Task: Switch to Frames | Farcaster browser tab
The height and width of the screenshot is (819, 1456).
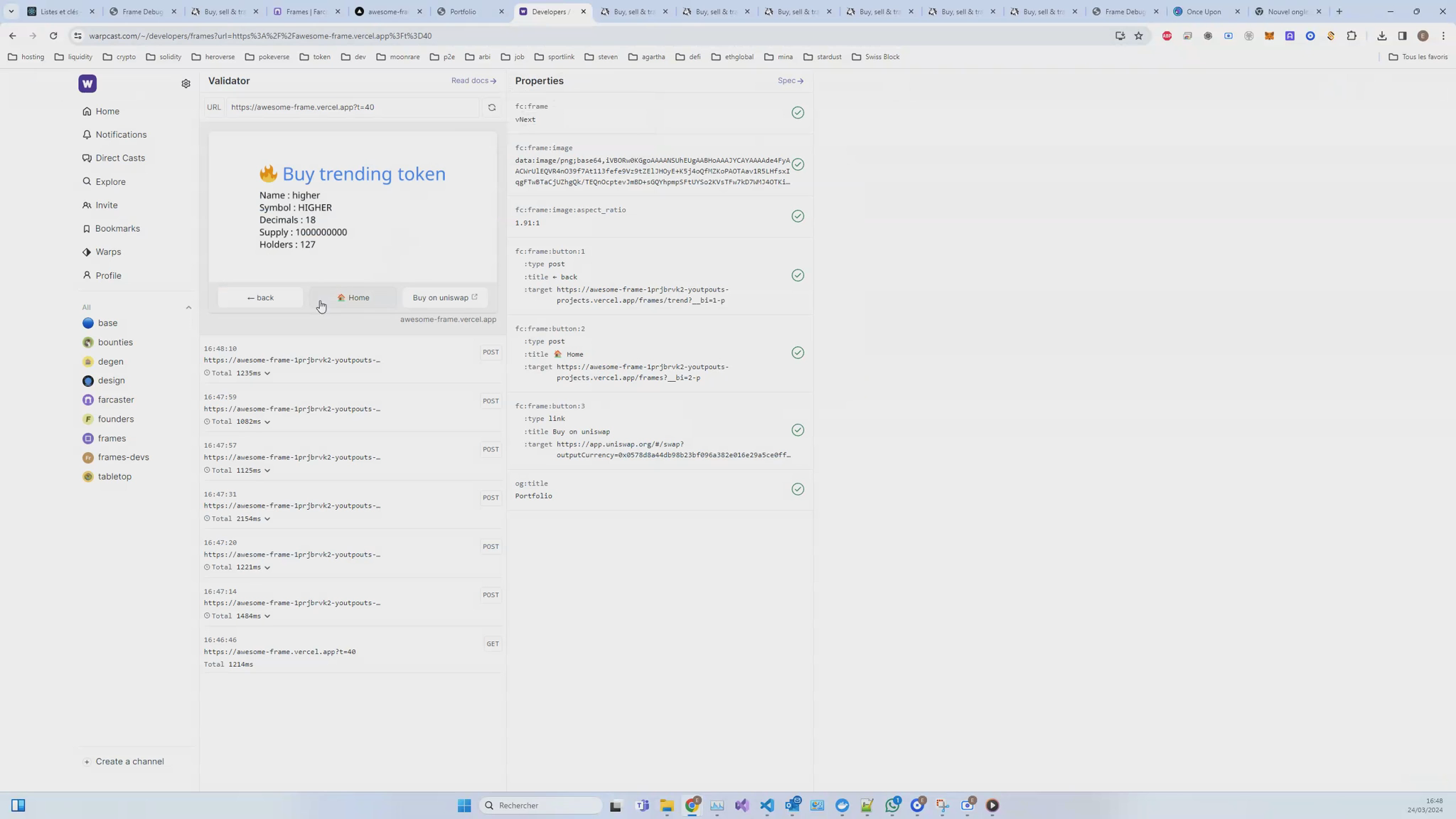Action: 307,11
